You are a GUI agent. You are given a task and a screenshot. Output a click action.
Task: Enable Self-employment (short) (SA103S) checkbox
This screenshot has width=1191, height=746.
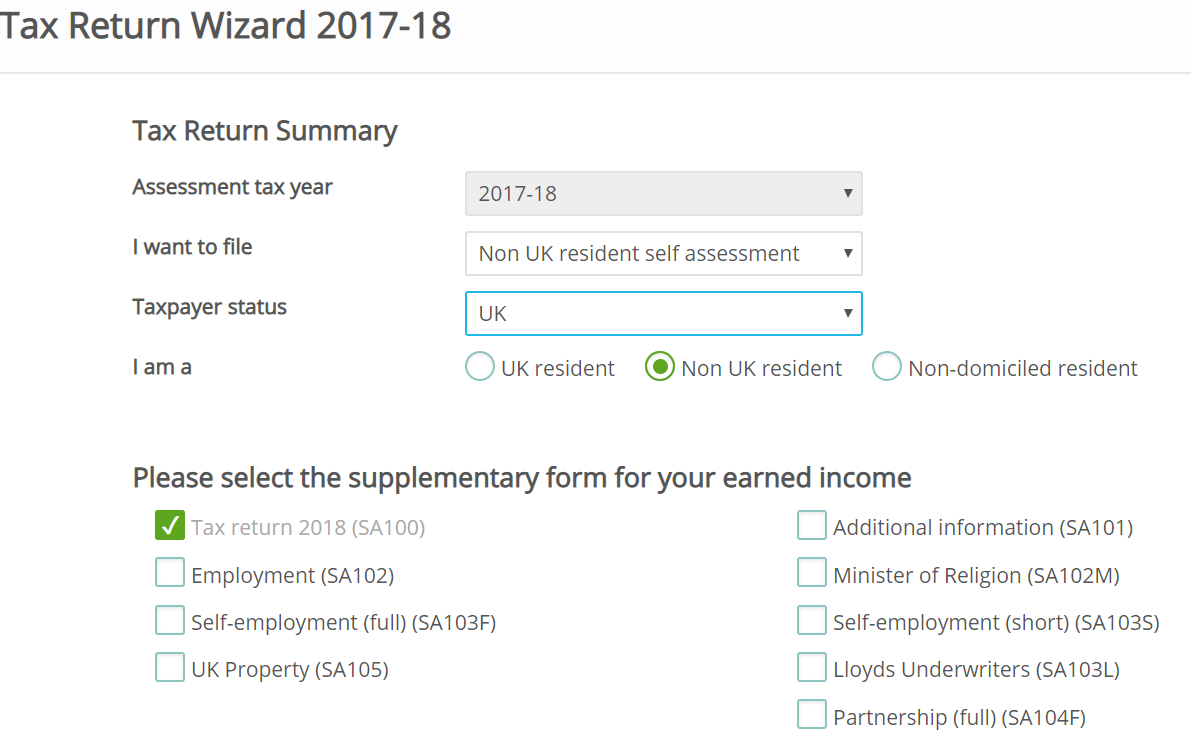(812, 621)
